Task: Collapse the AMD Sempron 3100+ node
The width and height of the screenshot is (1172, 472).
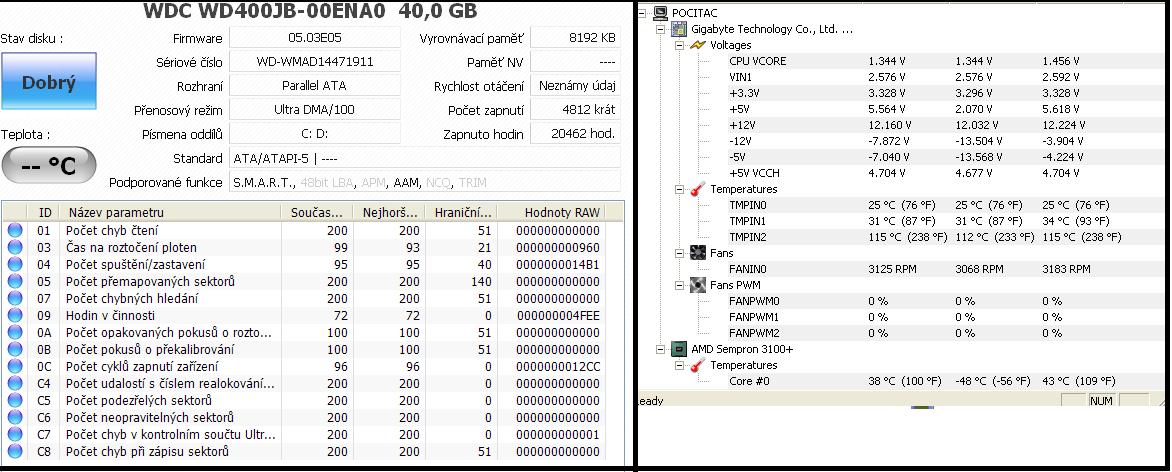Action: click(x=660, y=349)
